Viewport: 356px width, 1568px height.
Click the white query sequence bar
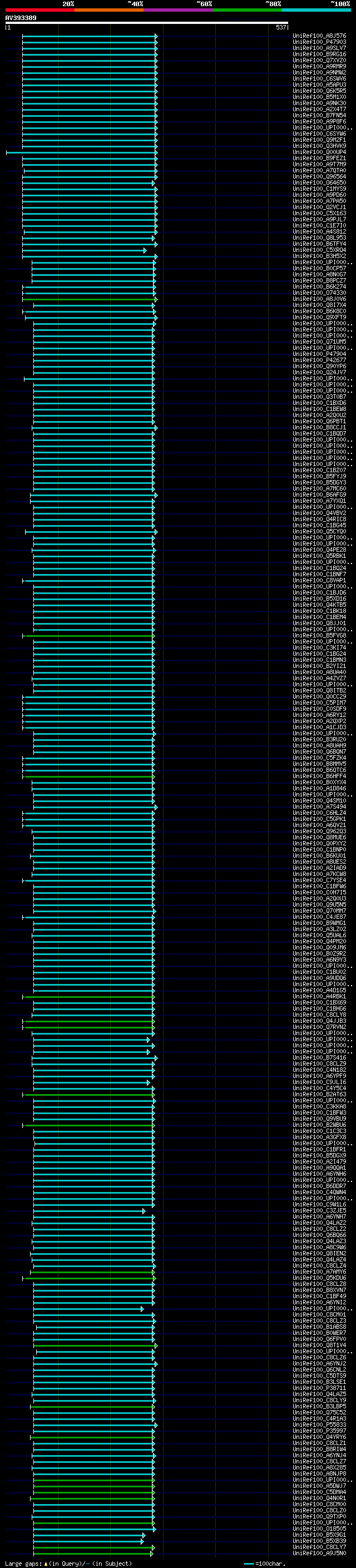coord(146,23)
